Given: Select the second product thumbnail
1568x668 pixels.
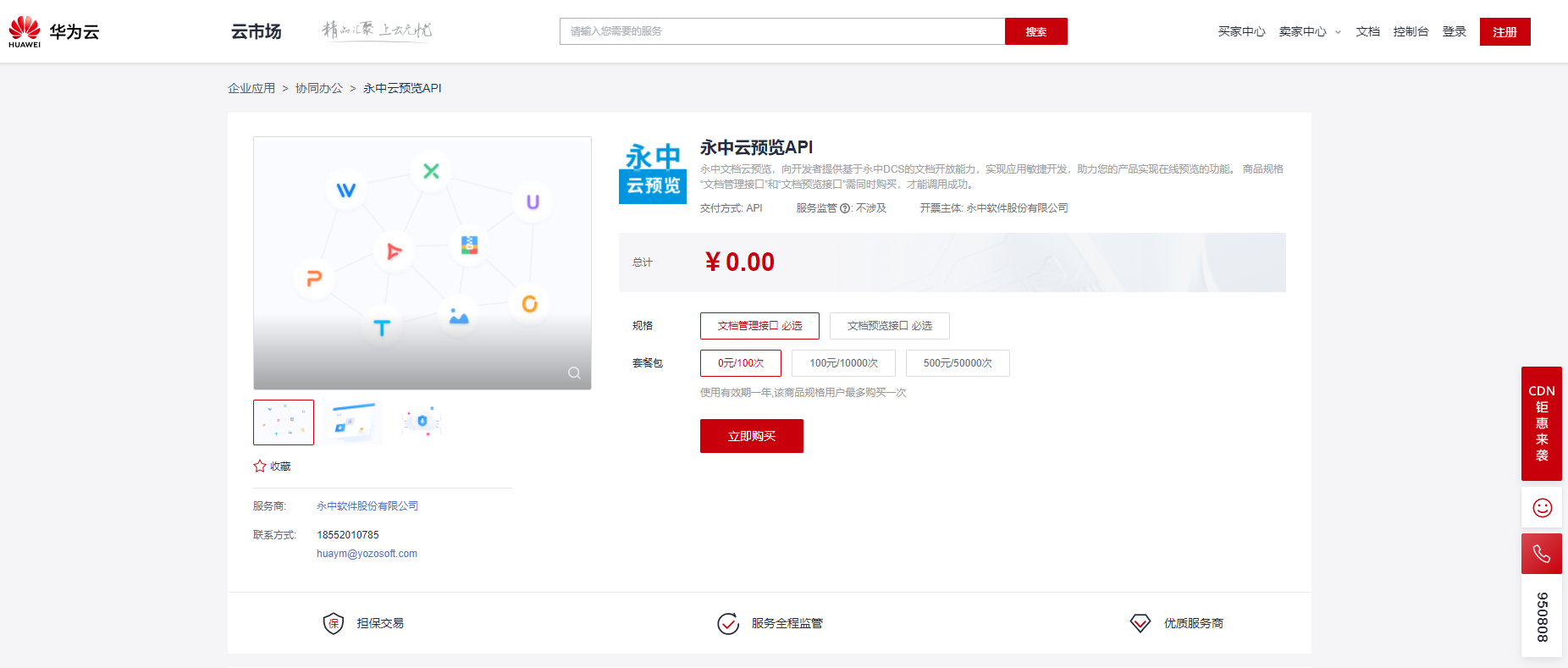Looking at the screenshot, I should click(x=353, y=422).
